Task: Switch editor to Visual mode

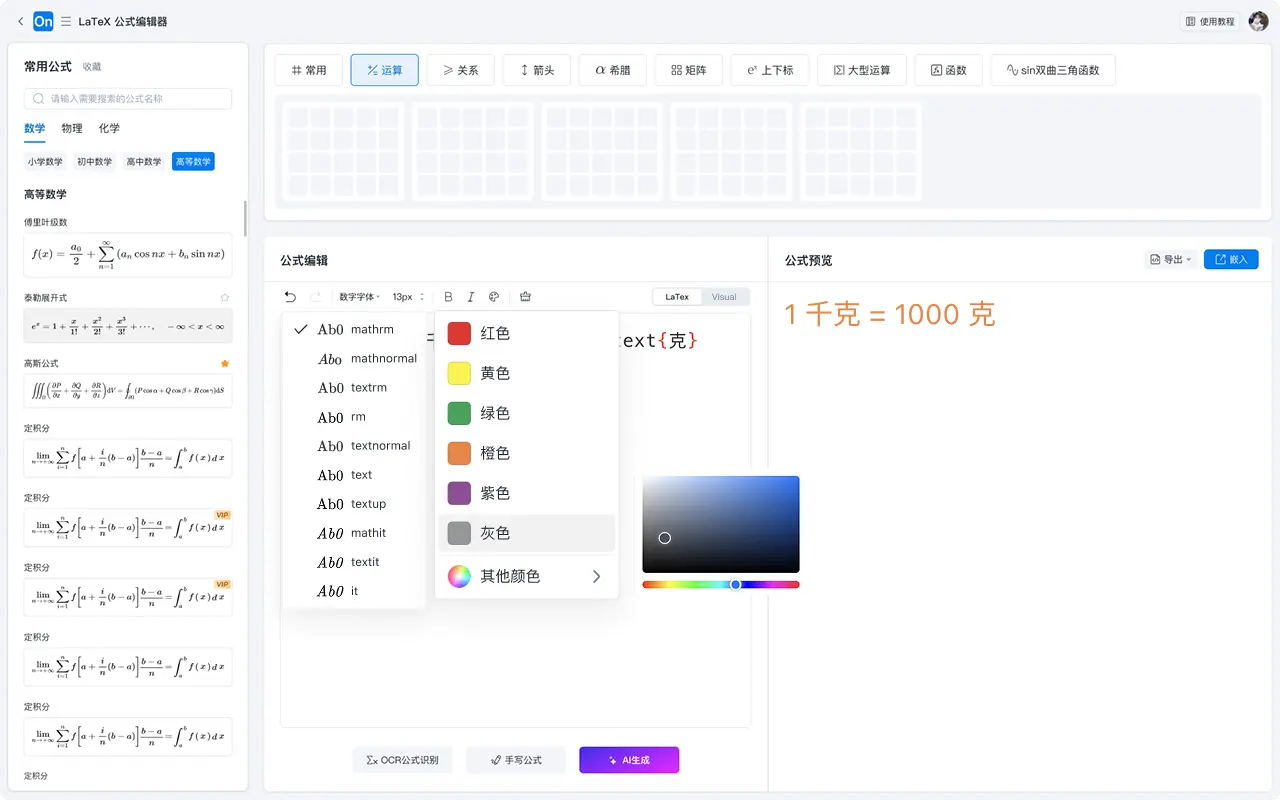Action: 724,297
